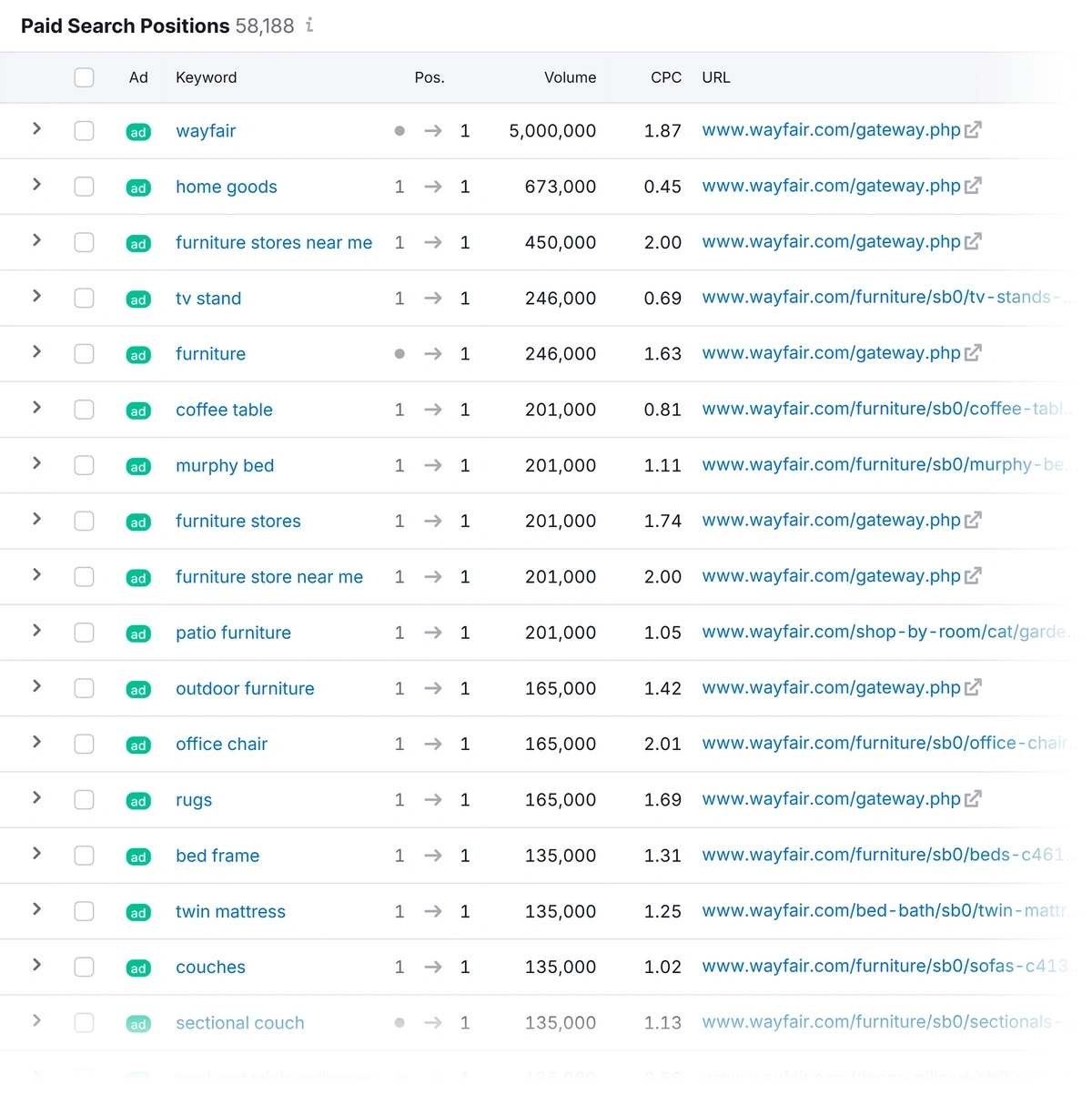Expand the furniture stores row

click(36, 518)
